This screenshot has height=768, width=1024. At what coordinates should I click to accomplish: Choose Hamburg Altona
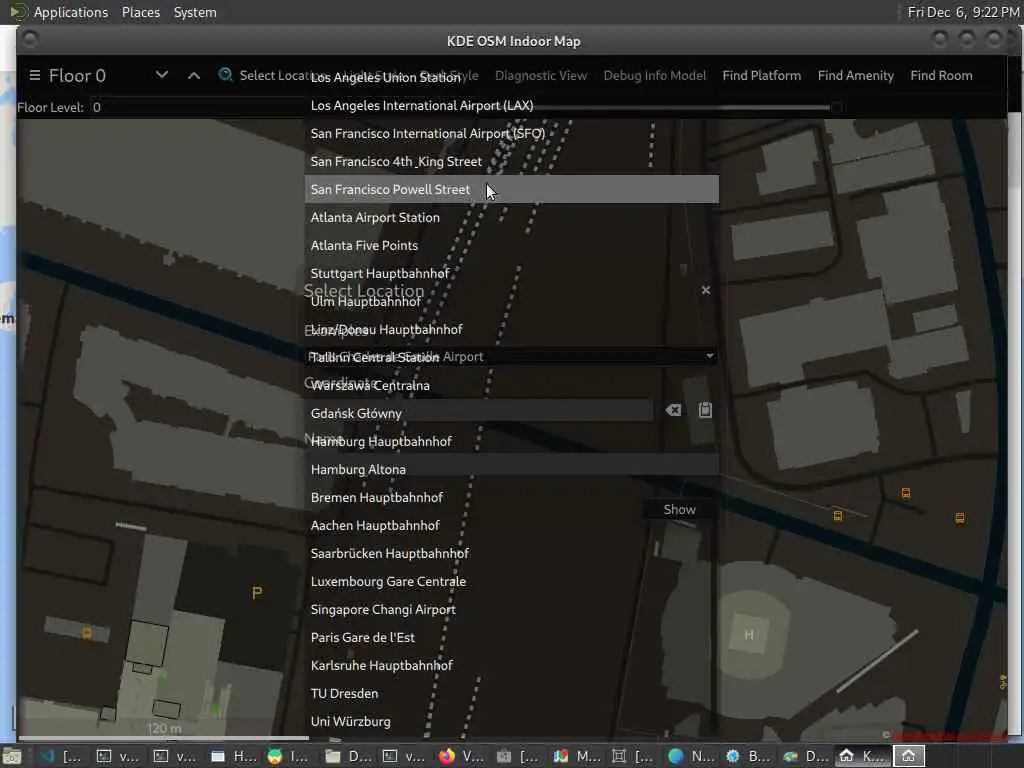[x=511, y=470]
